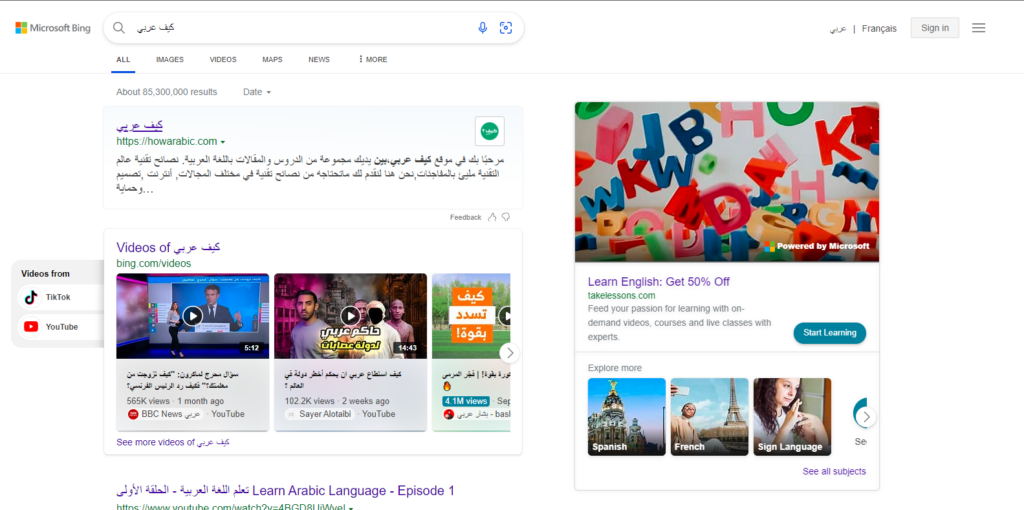The width and height of the screenshot is (1024, 510).
Task: Open the French subject thumbnail
Action: click(x=709, y=417)
